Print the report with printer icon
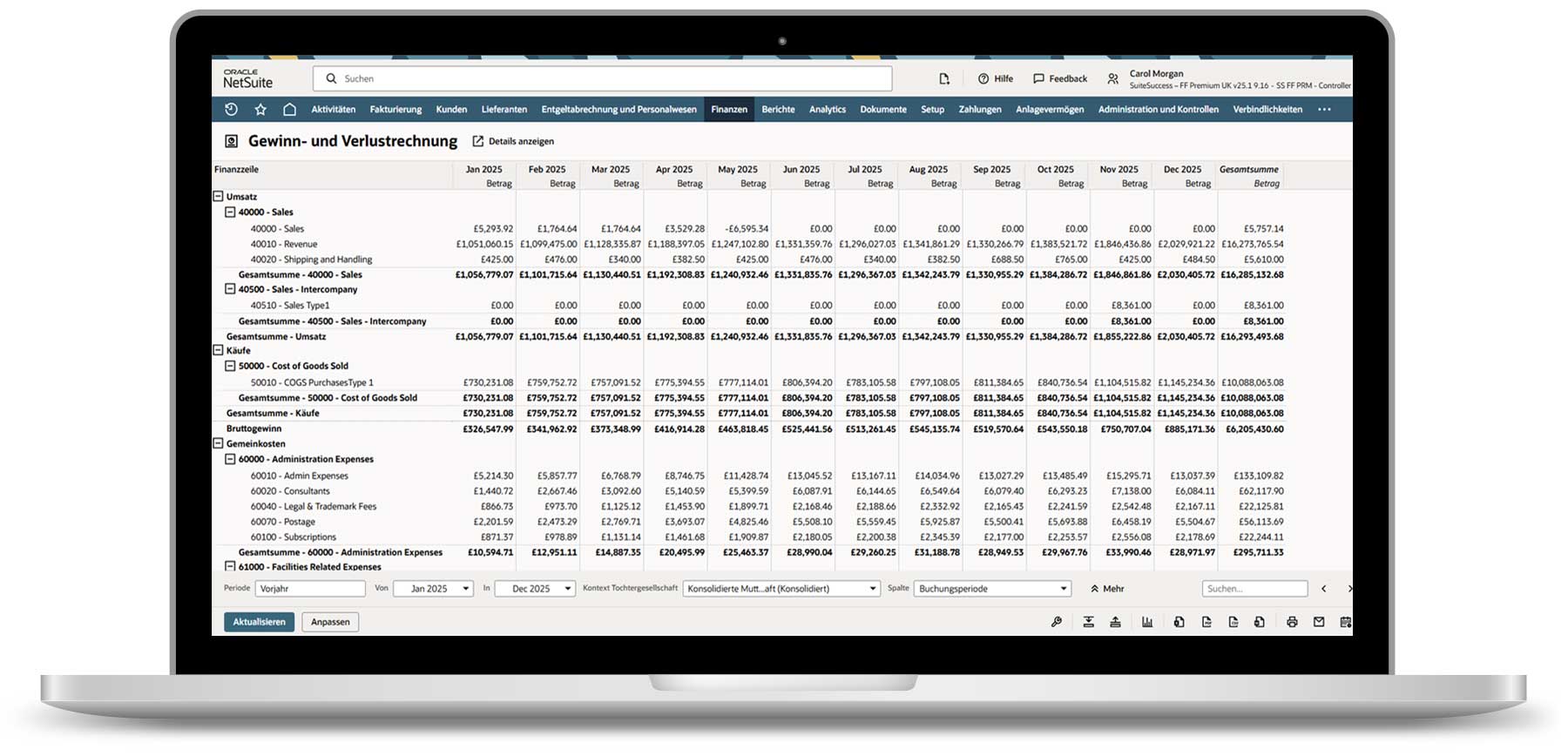This screenshot has height=756, width=1568. [1292, 622]
